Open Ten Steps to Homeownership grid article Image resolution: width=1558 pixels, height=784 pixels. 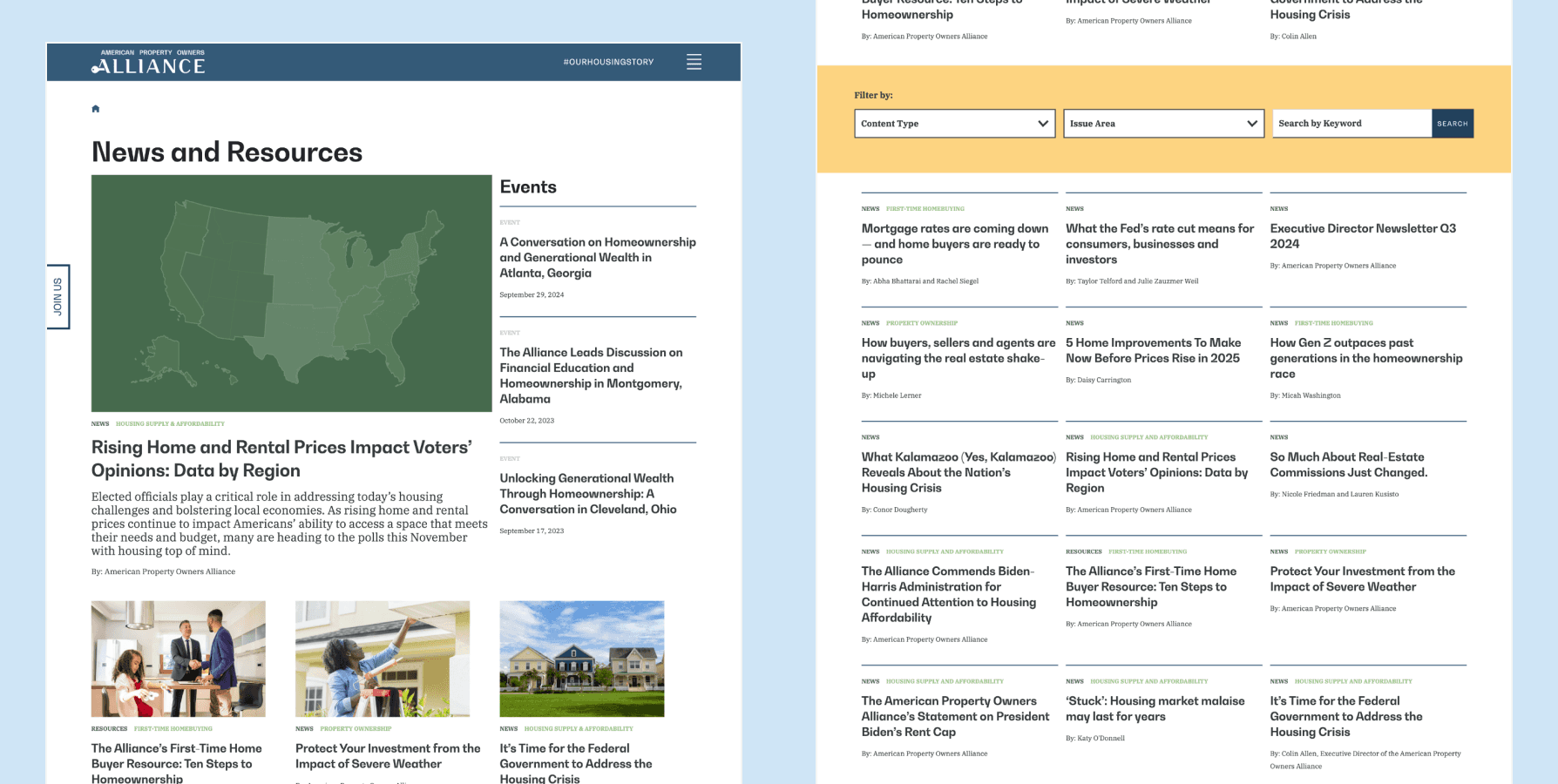1151,587
